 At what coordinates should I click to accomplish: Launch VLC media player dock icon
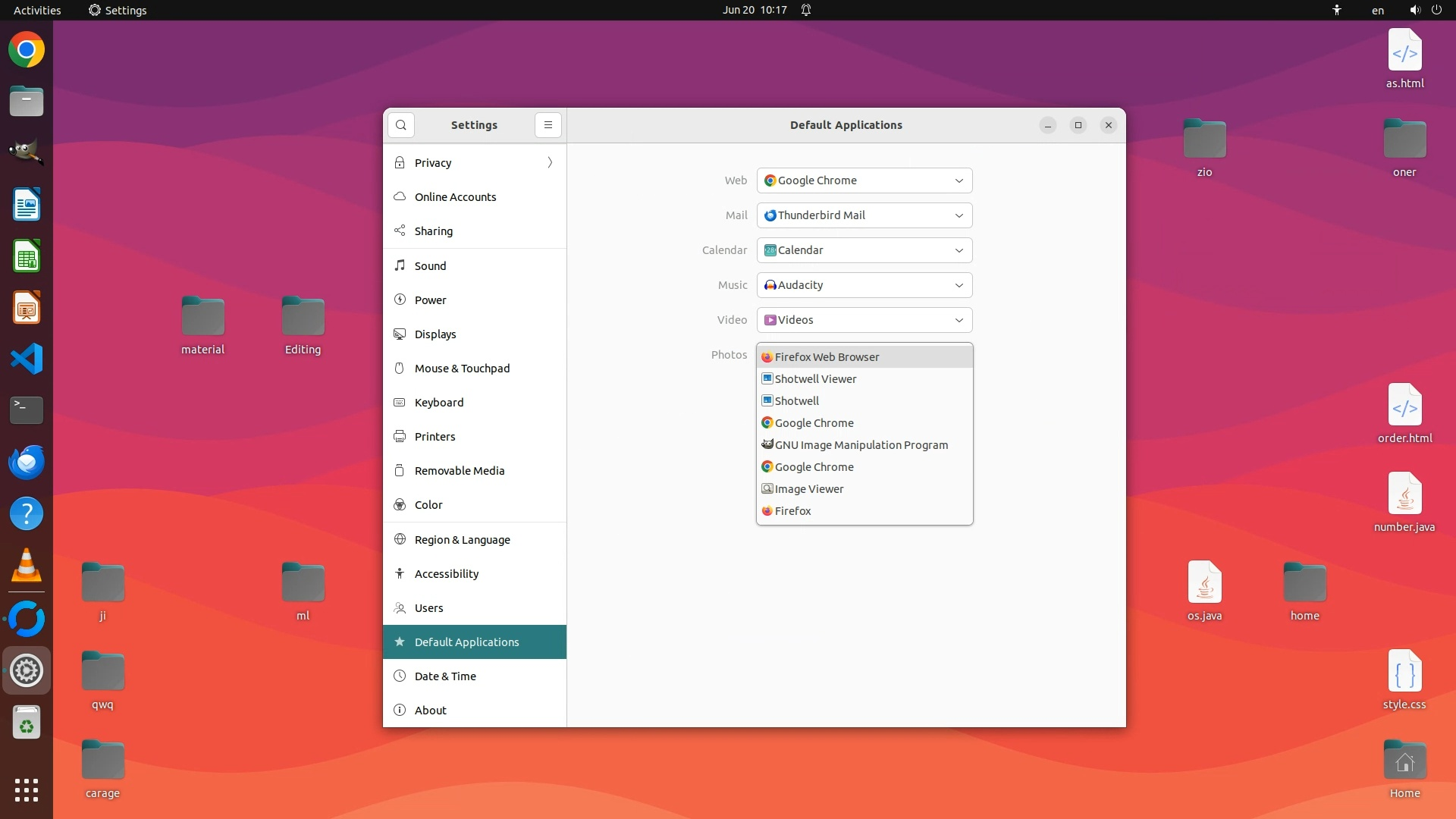click(27, 566)
